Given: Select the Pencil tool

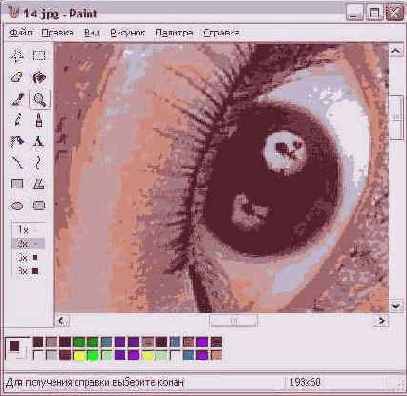Looking at the screenshot, I should (17, 120).
